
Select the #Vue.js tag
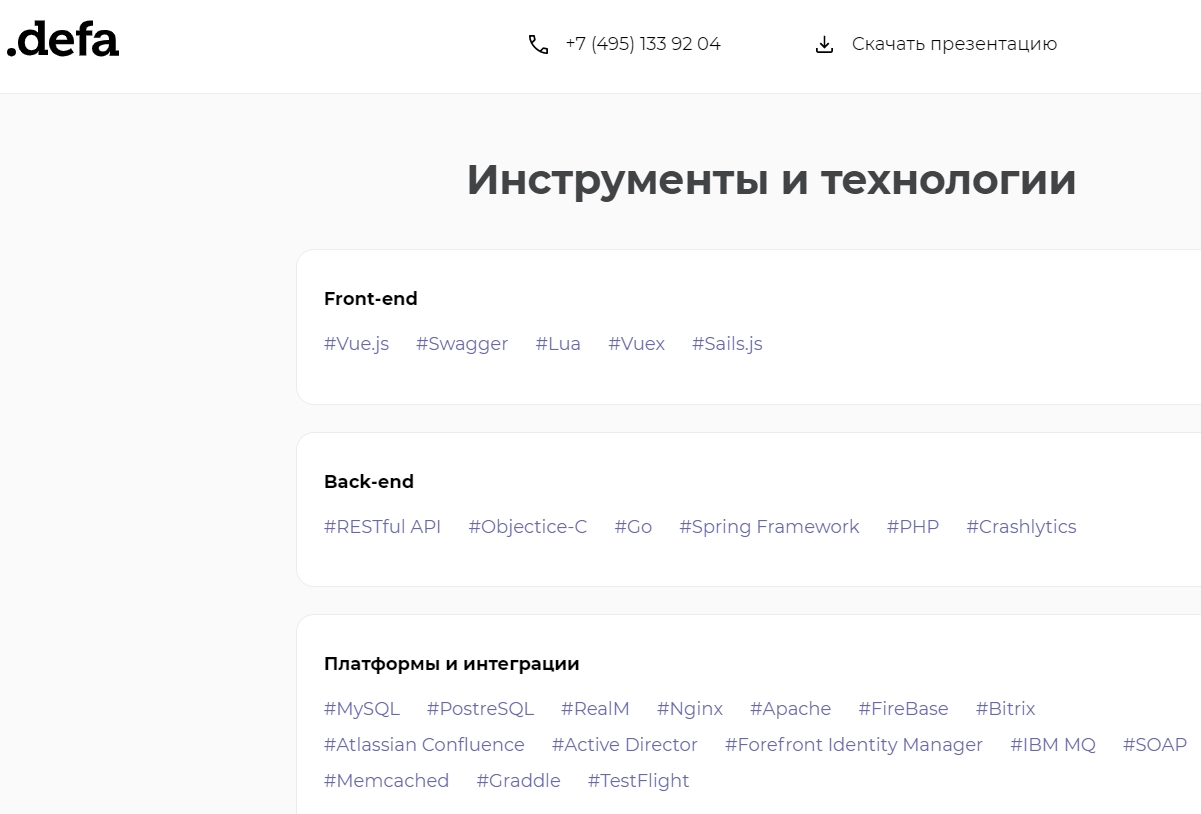click(356, 344)
